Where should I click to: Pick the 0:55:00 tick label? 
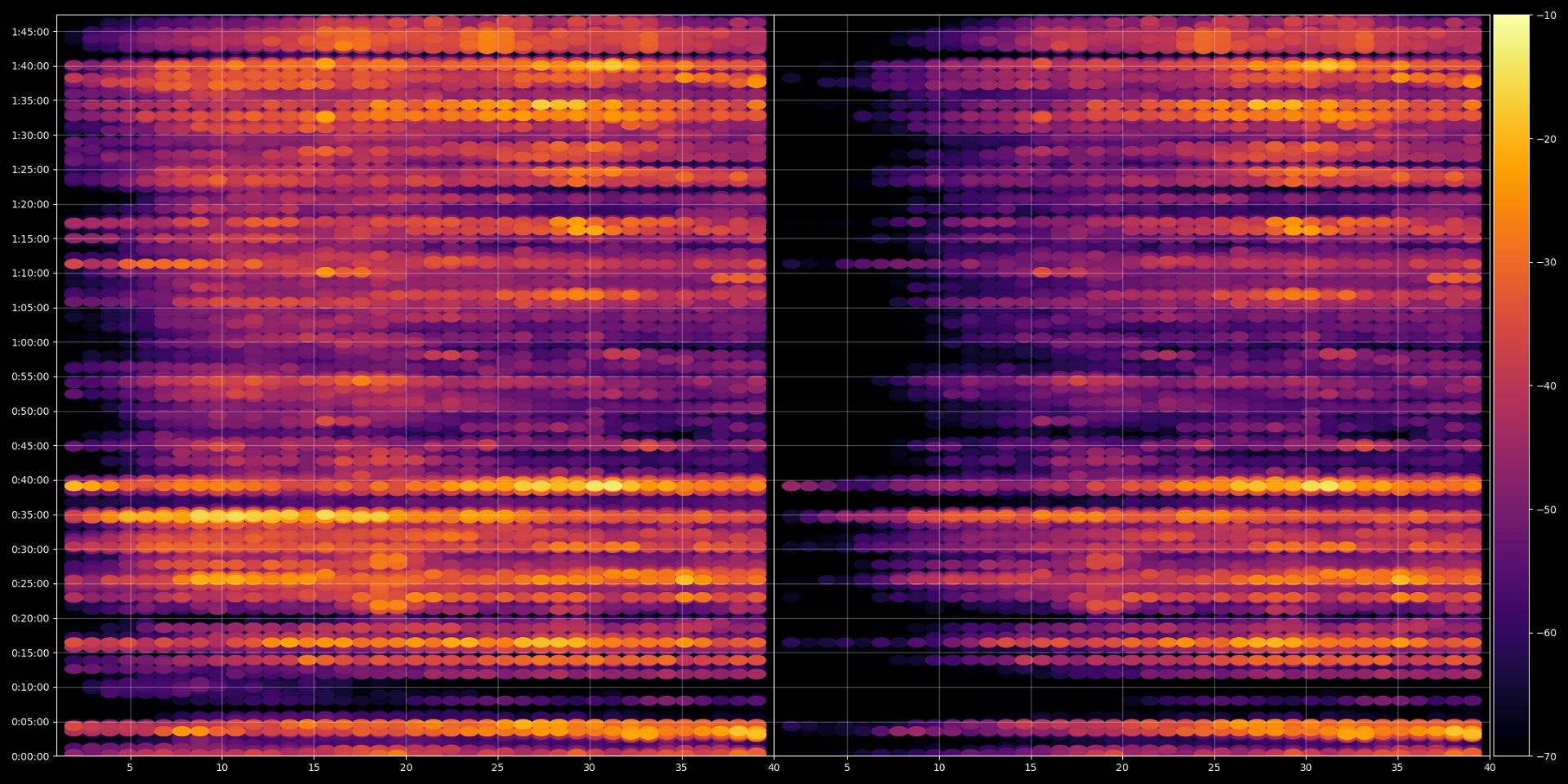pos(30,376)
